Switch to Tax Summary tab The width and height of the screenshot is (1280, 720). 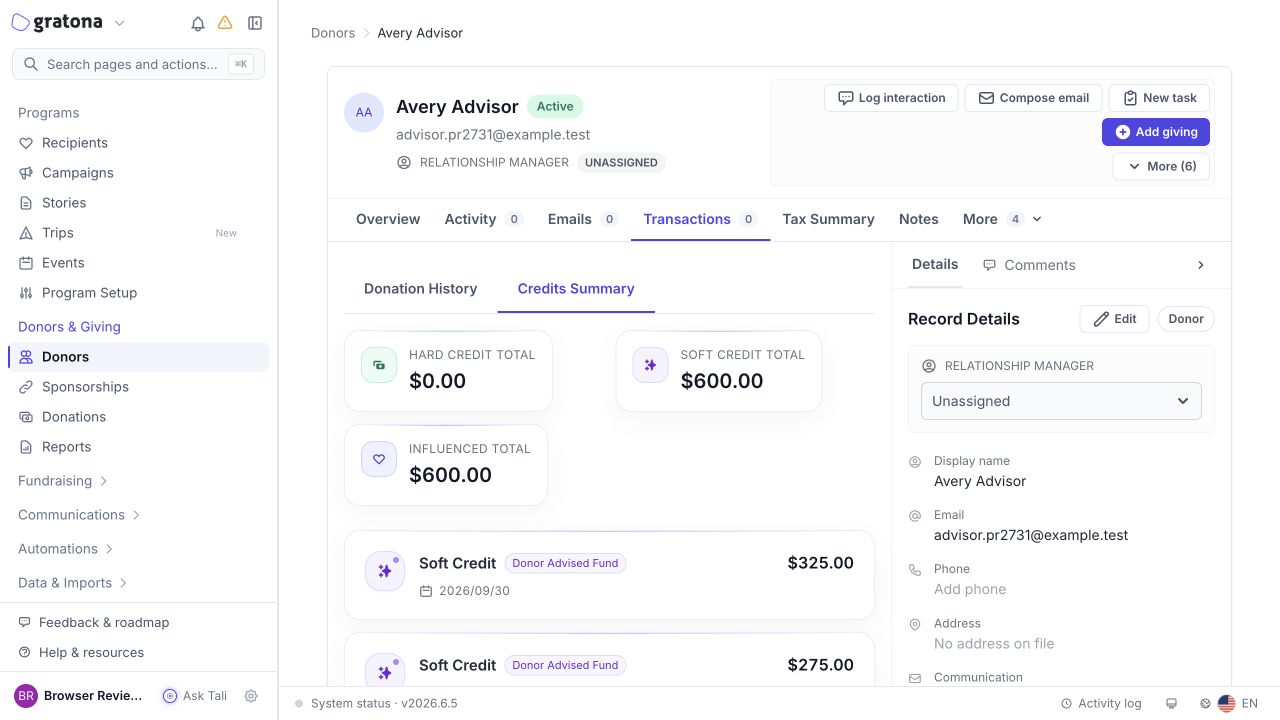(x=828, y=219)
